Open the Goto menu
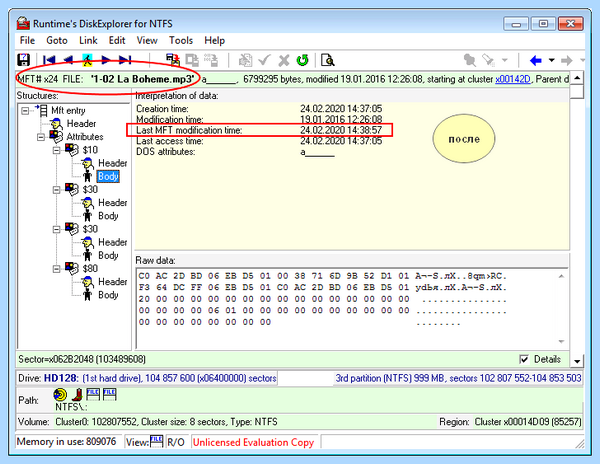Viewport: 600px width, 464px height. click(57, 40)
